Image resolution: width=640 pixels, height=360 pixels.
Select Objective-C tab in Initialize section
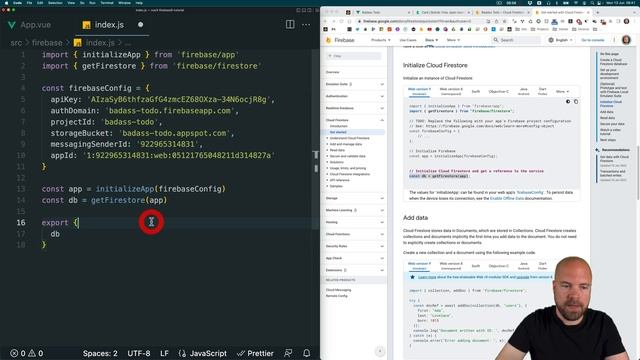[499, 92]
